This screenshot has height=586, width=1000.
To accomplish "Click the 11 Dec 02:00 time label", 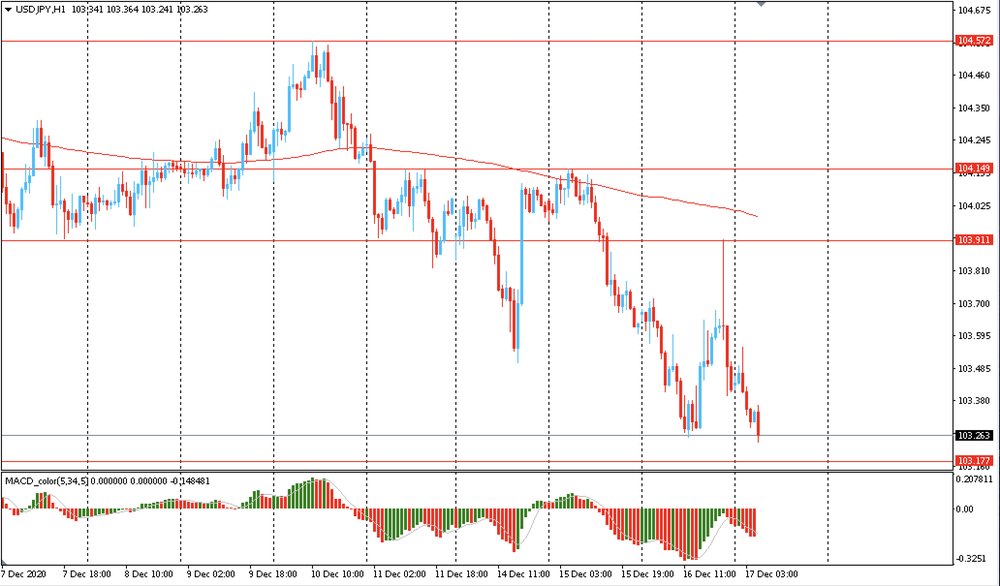I will [399, 574].
